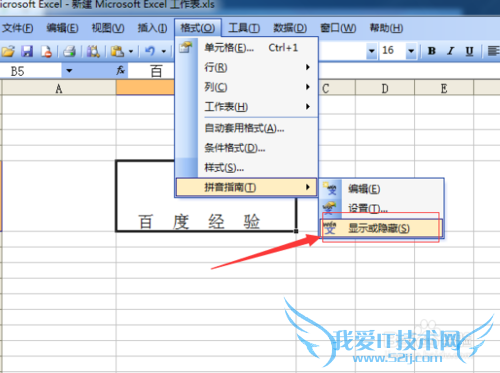Select 拼音指南(T) menu item
The image size is (500, 373).
tap(246, 187)
